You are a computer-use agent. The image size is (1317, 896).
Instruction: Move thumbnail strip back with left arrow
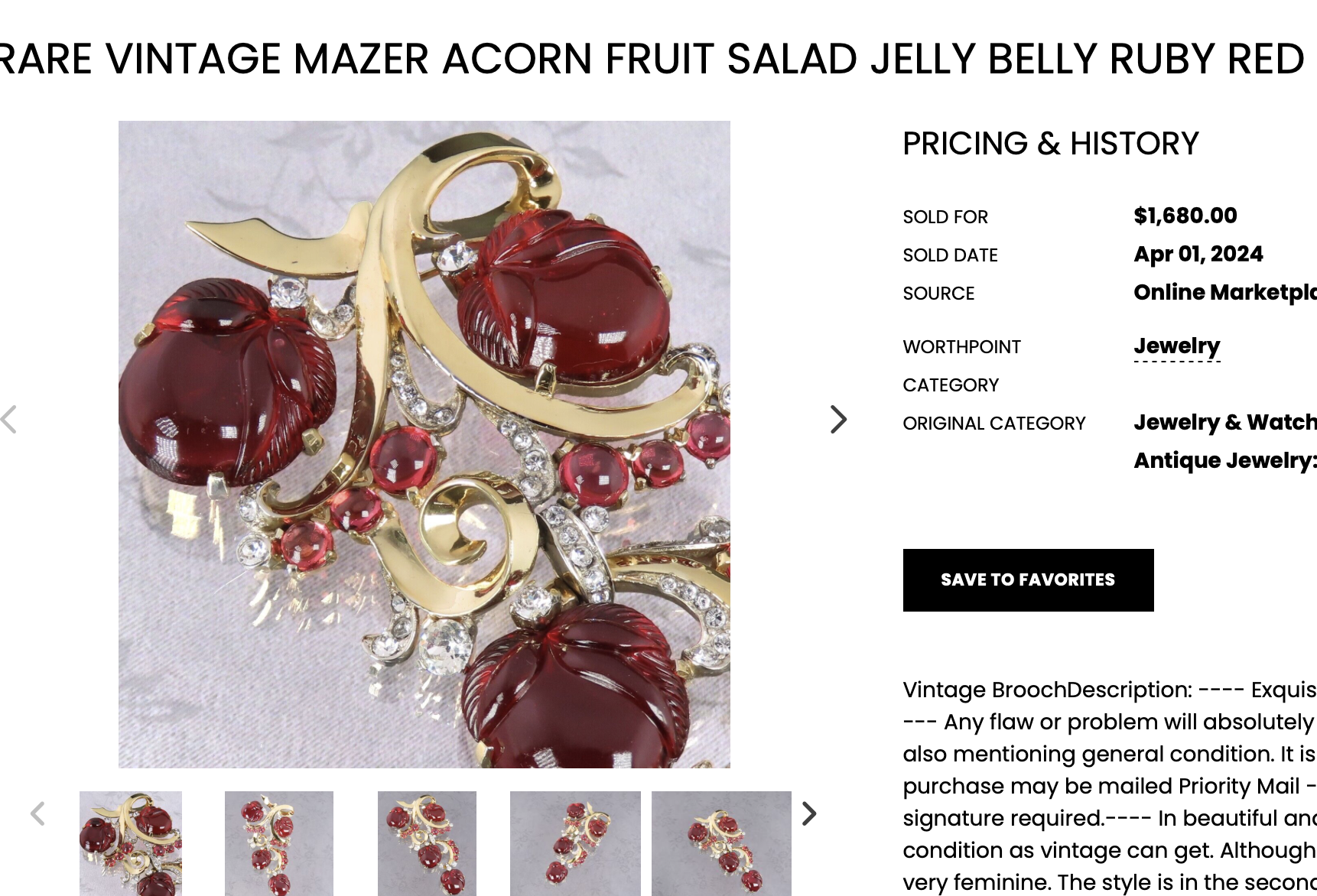[x=37, y=813]
